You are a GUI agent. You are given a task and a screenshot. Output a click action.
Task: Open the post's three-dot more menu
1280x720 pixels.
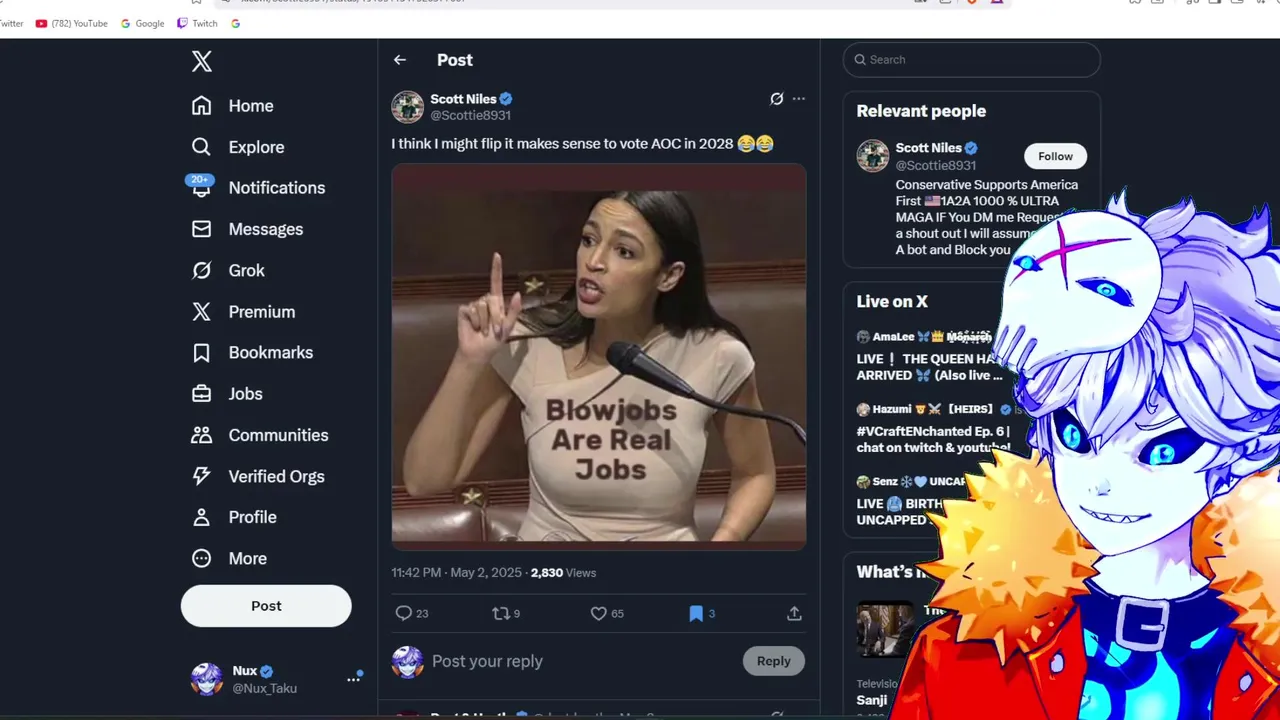point(798,99)
